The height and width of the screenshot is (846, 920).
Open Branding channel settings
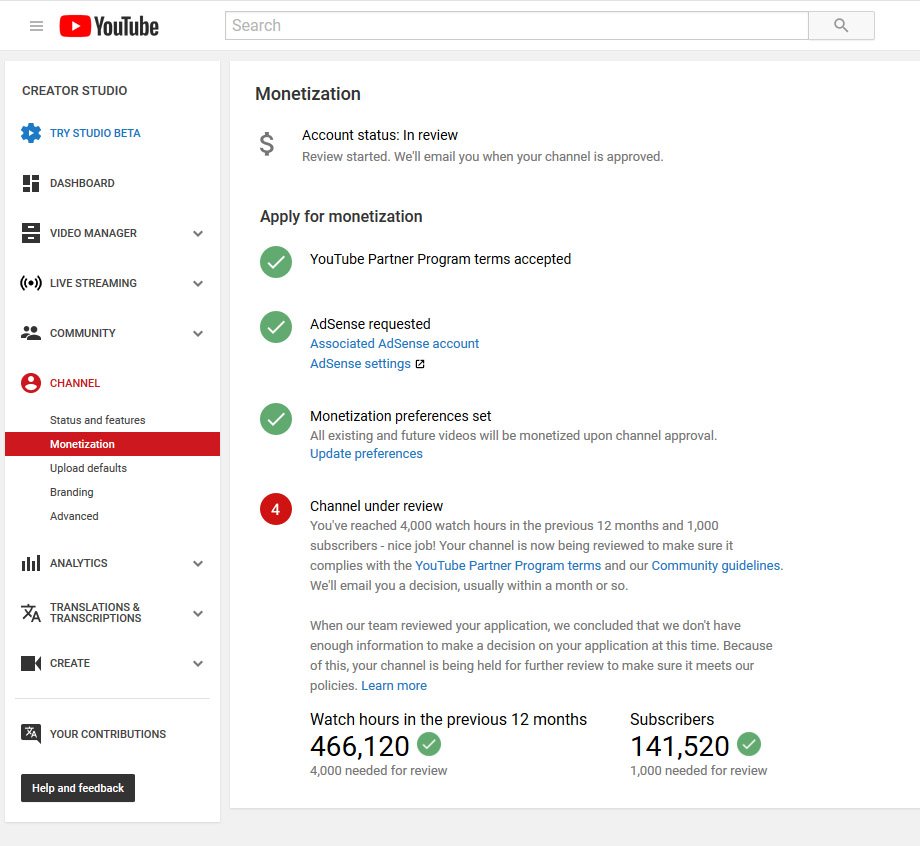click(x=72, y=492)
